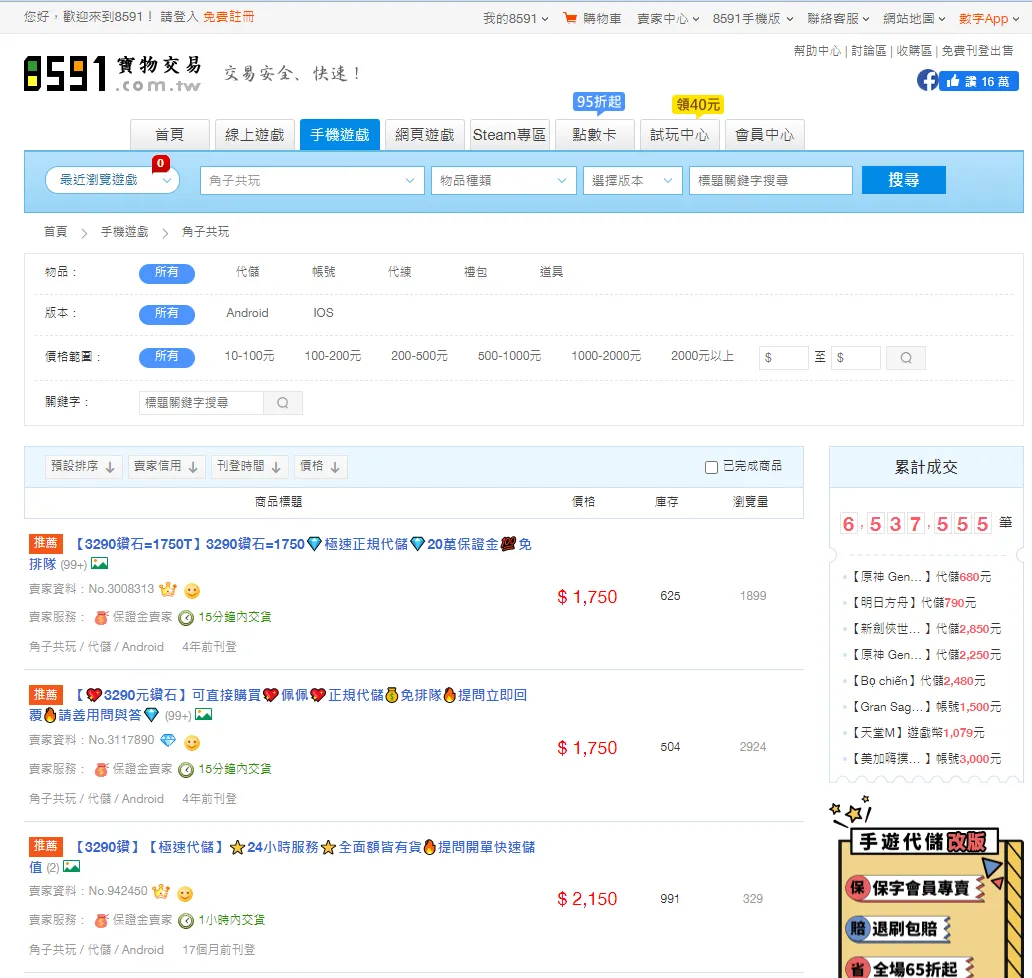Click the 領40元 promo badge

pyautogui.click(x=698, y=105)
